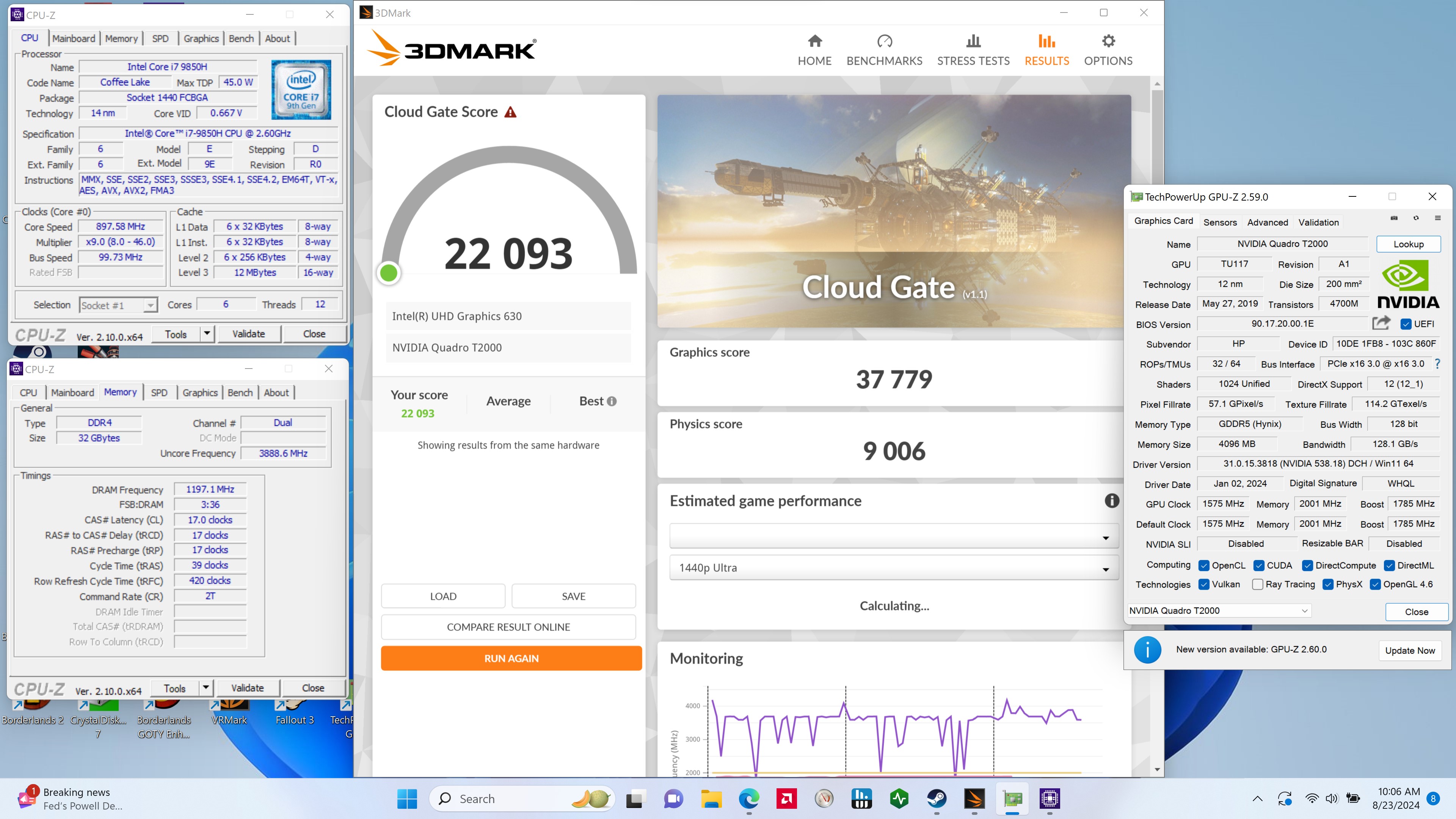Switch to Sensors tab in GPU-Z
Screen dimensions: 1456x819
(1220, 222)
